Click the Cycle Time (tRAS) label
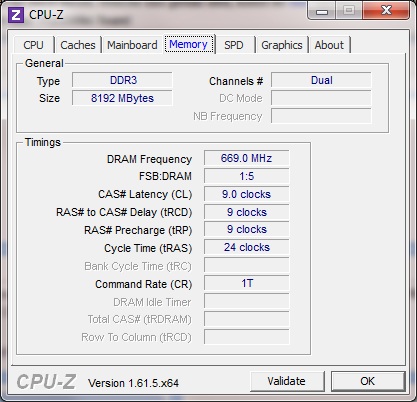This screenshot has width=417, height=402. pyautogui.click(x=148, y=248)
